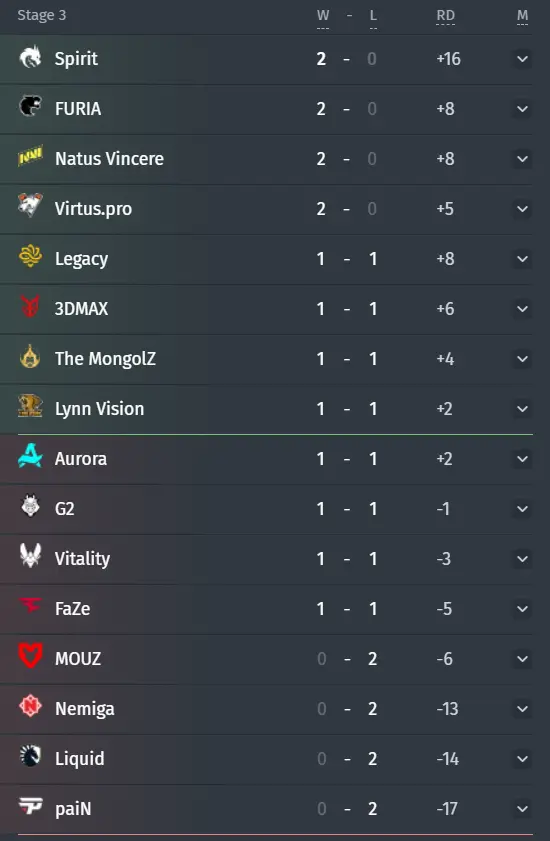Open the Lynn Vision team link
The height and width of the screenshot is (841, 550).
(99, 409)
